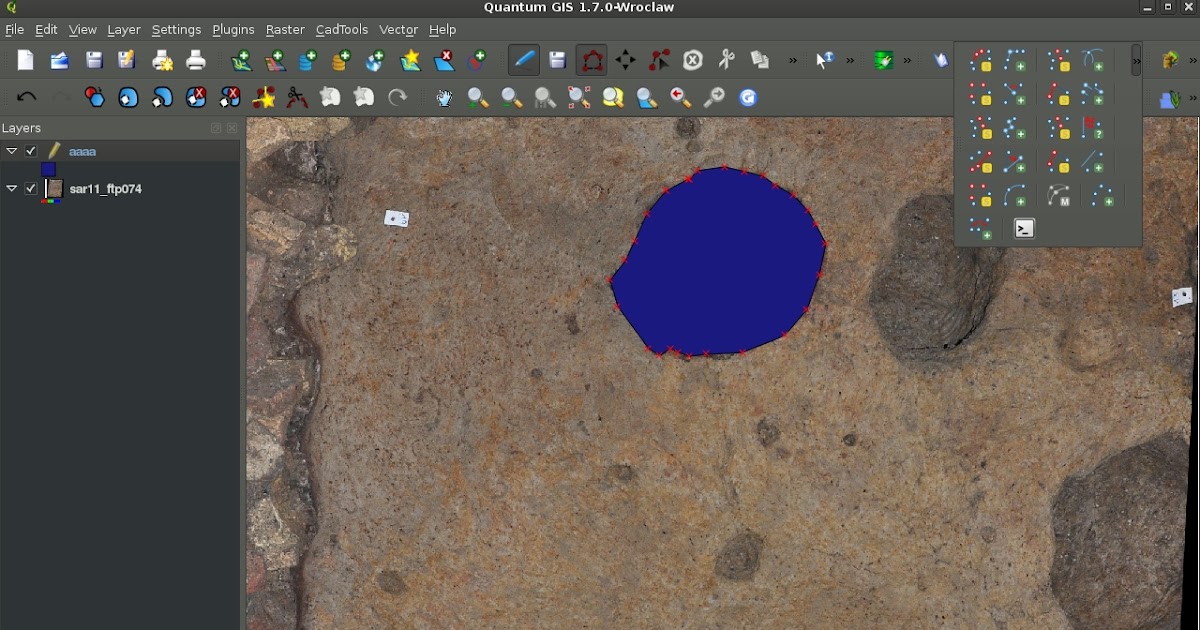The height and width of the screenshot is (630, 1200).
Task: Click Cut Features scissors icon
Action: click(x=727, y=61)
